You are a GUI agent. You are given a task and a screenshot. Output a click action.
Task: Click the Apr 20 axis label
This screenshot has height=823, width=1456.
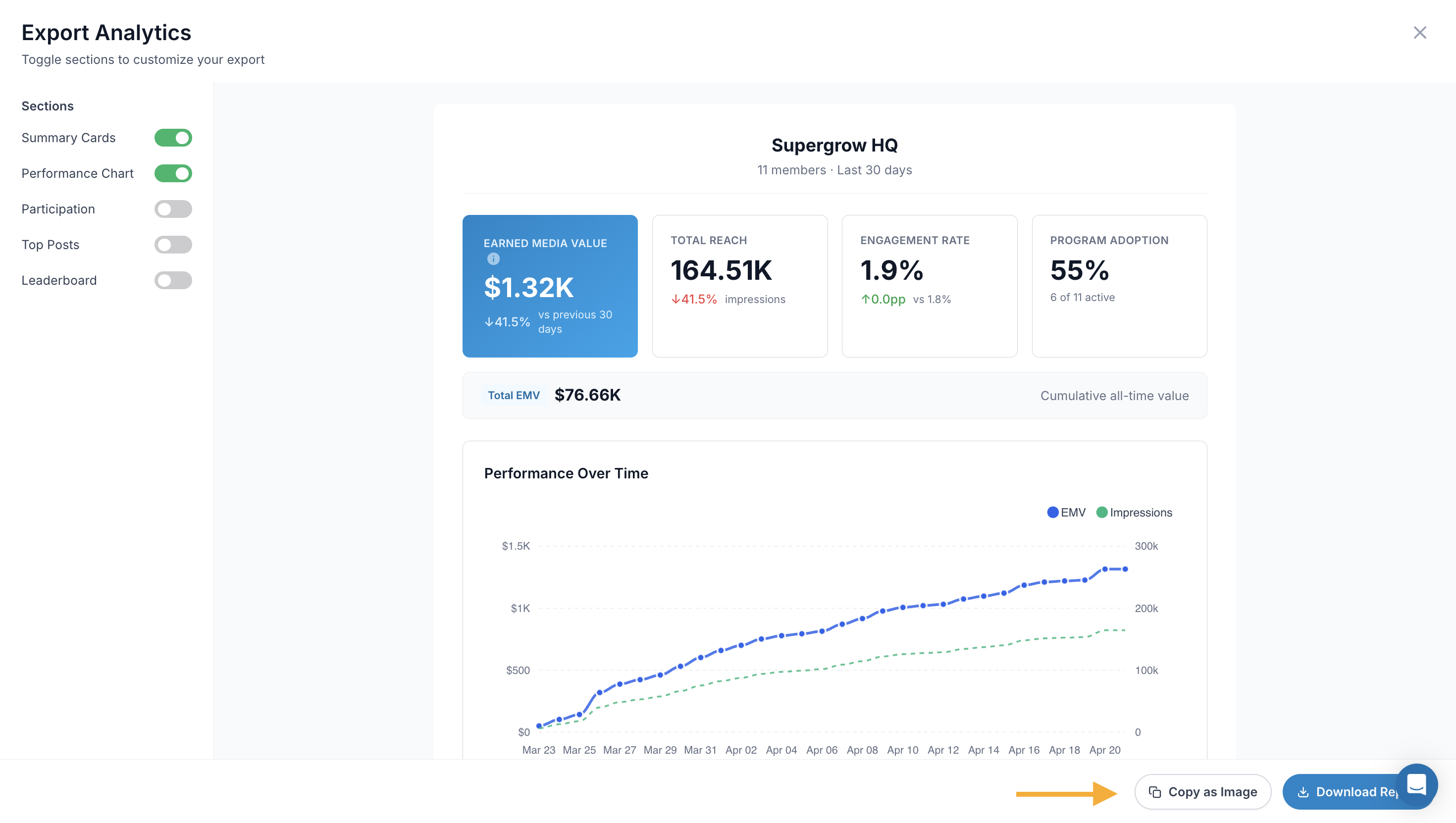click(1105, 750)
